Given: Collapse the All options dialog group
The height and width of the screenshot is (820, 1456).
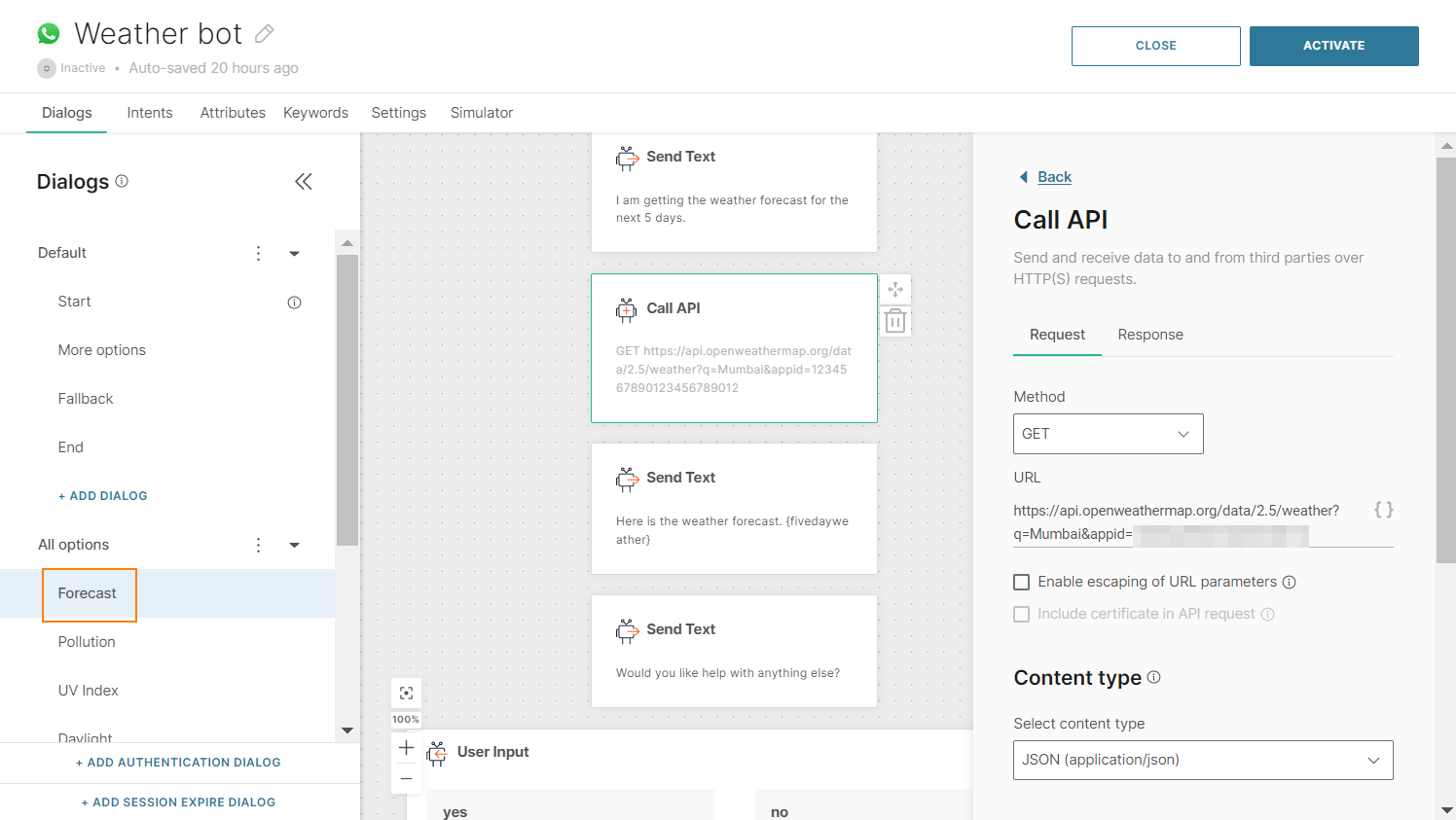Looking at the screenshot, I should pos(294,545).
